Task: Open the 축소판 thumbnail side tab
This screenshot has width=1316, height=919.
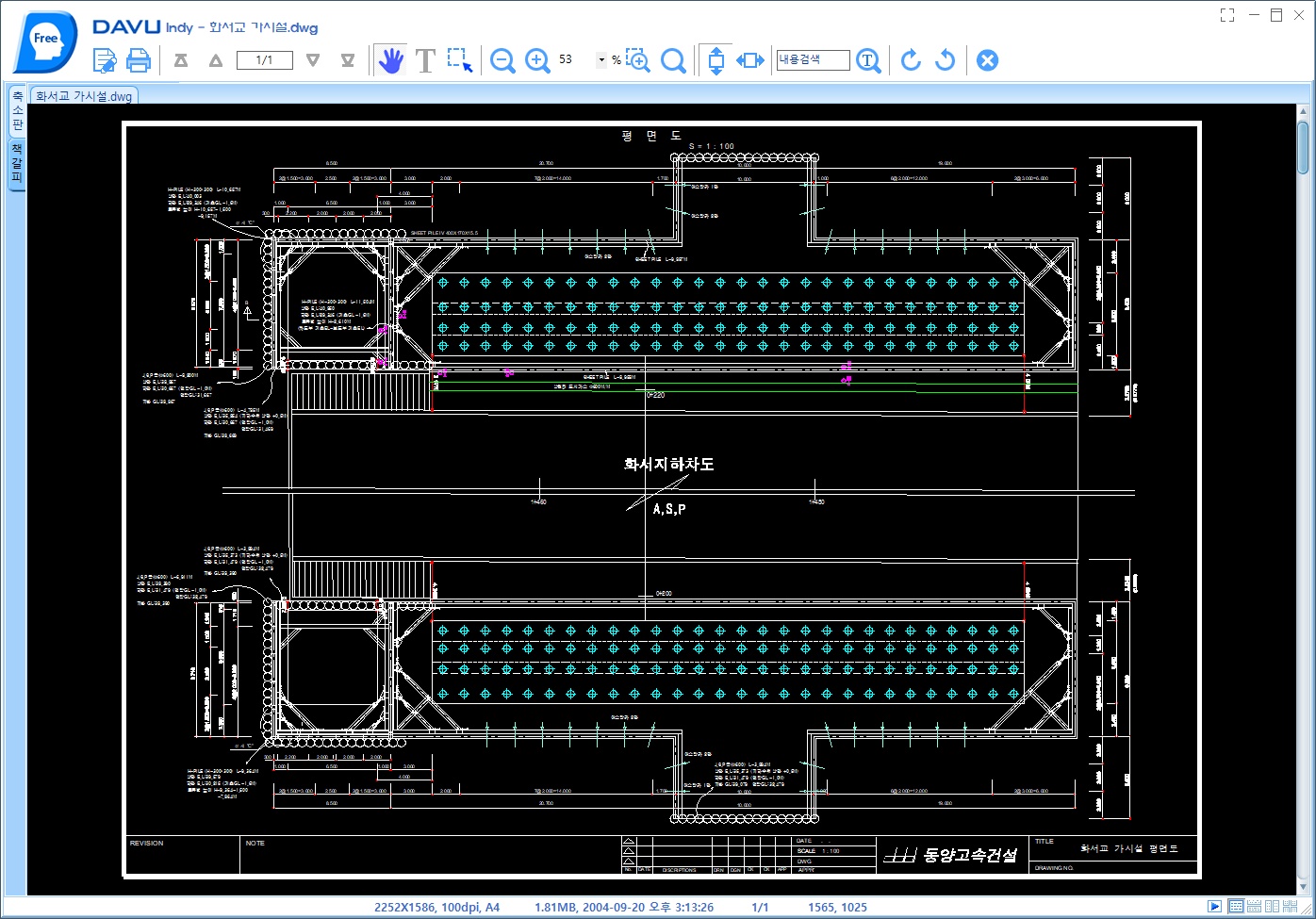Action: [17, 111]
